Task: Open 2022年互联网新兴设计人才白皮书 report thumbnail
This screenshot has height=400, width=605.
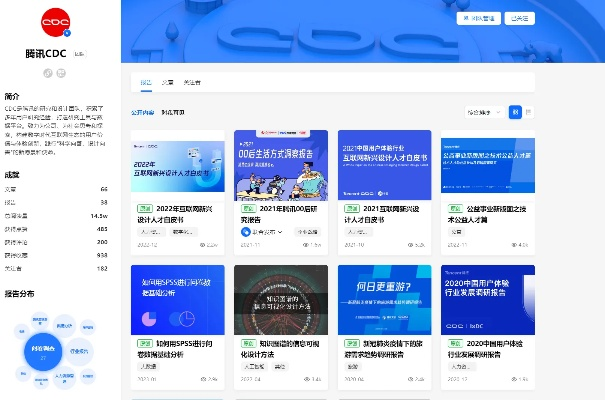Action: point(177,165)
